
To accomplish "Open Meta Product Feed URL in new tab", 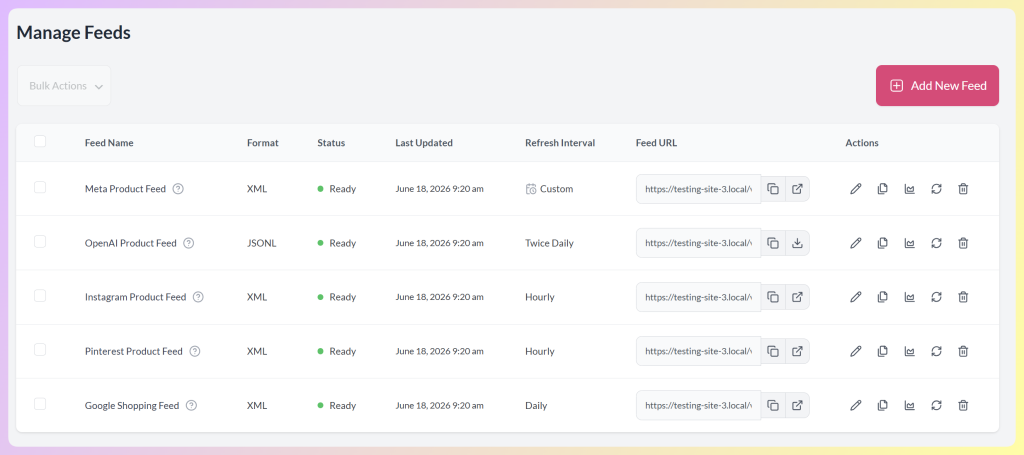I will pyautogui.click(x=797, y=189).
